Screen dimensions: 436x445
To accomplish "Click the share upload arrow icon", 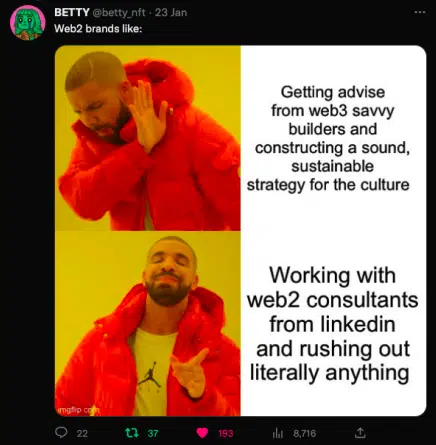I will click(360, 433).
